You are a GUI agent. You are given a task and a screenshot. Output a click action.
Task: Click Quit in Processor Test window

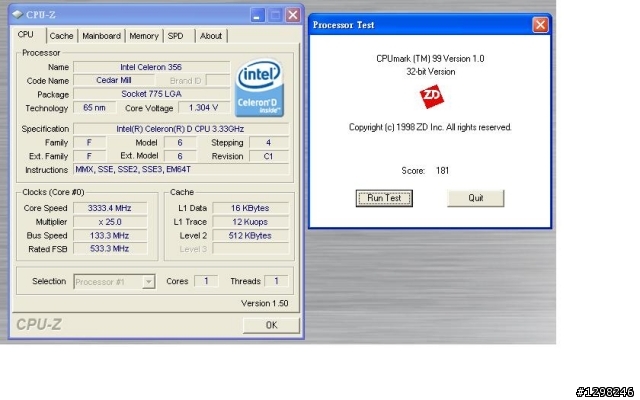[x=476, y=198]
